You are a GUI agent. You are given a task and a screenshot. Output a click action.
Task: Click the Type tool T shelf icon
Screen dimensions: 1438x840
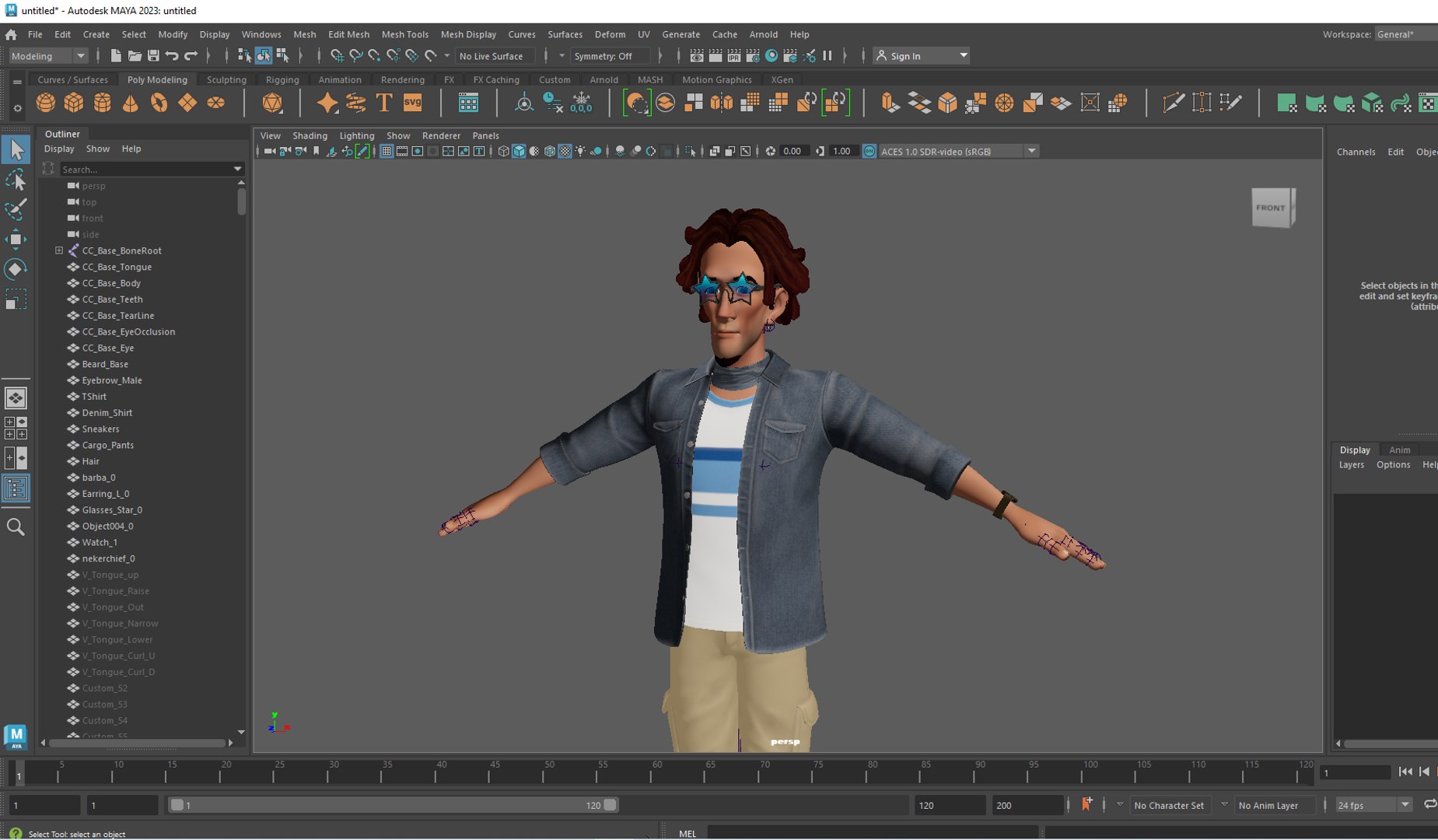(384, 103)
